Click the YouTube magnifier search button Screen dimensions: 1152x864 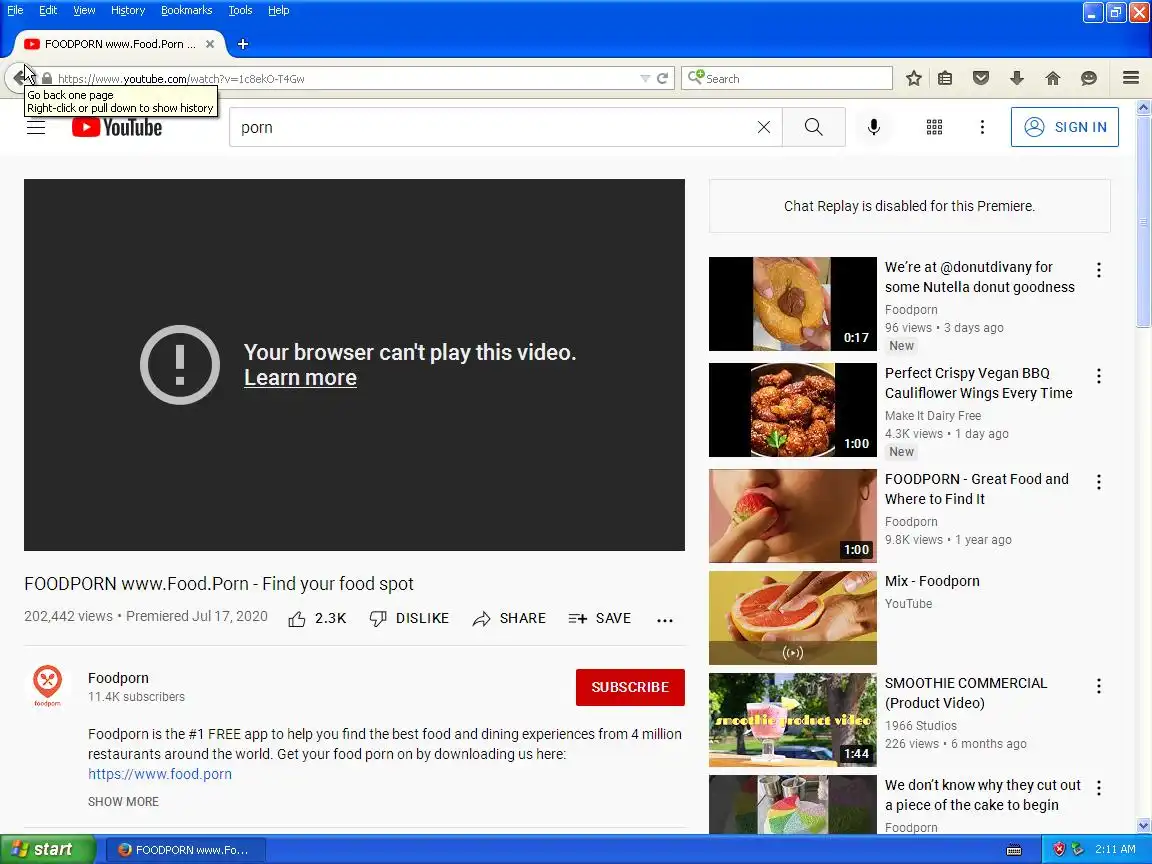click(814, 127)
